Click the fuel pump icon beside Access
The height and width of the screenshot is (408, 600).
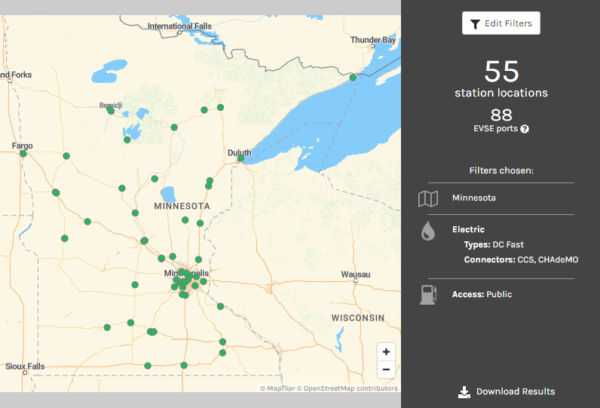(427, 294)
